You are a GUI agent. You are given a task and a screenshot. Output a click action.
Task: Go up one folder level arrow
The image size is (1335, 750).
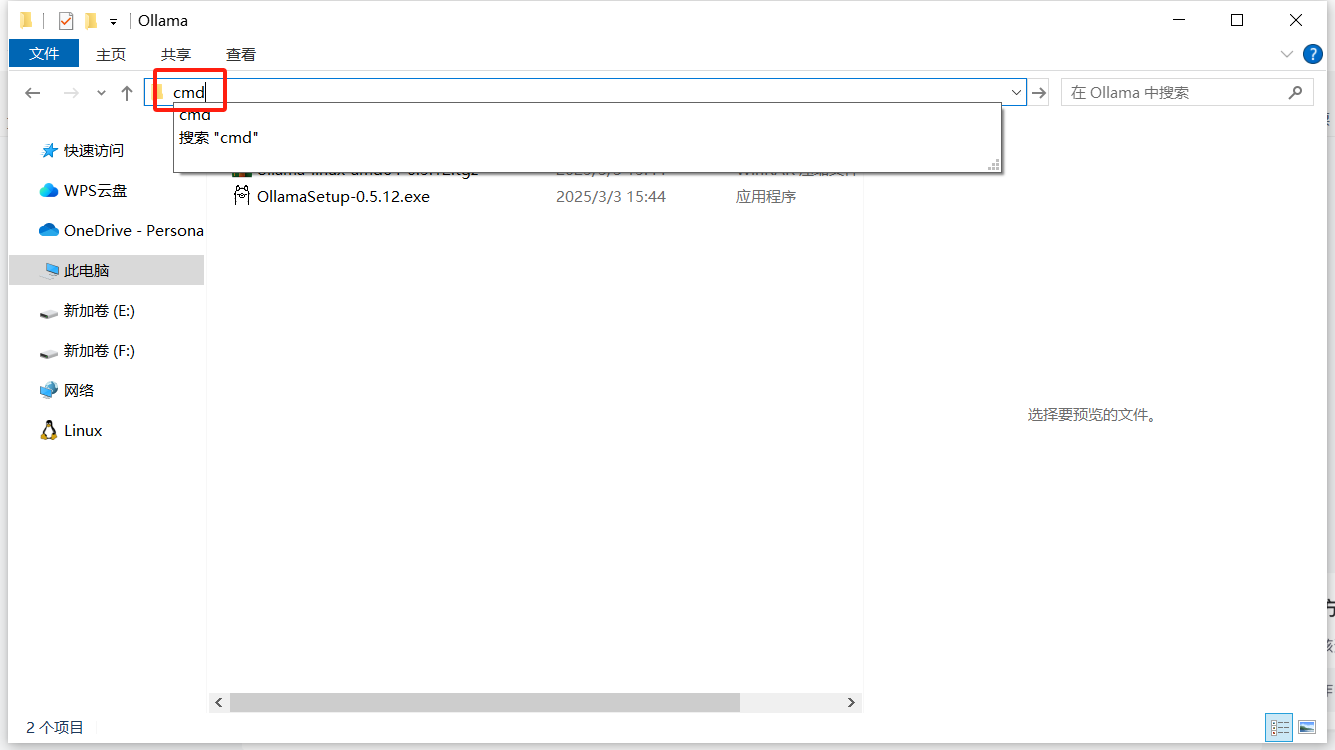pyautogui.click(x=127, y=93)
